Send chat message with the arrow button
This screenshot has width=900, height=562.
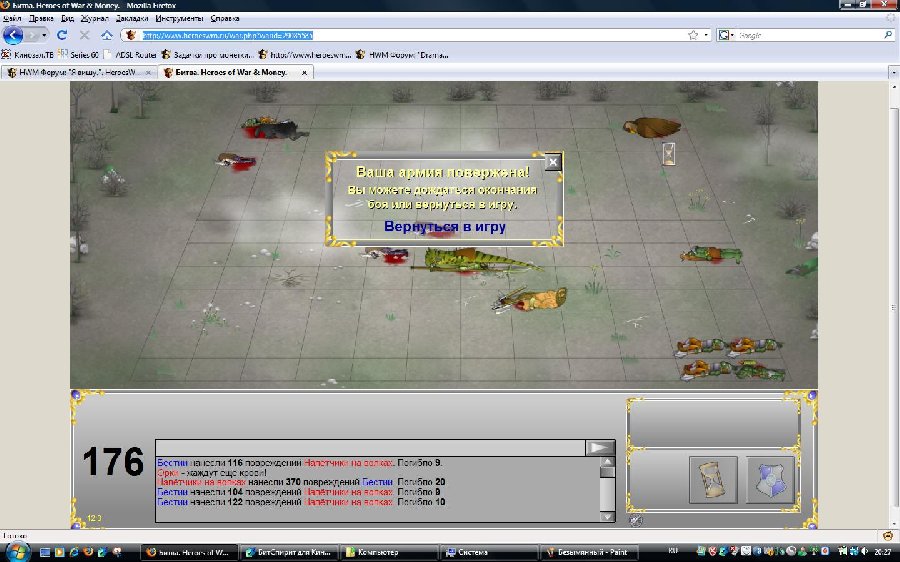click(600, 448)
